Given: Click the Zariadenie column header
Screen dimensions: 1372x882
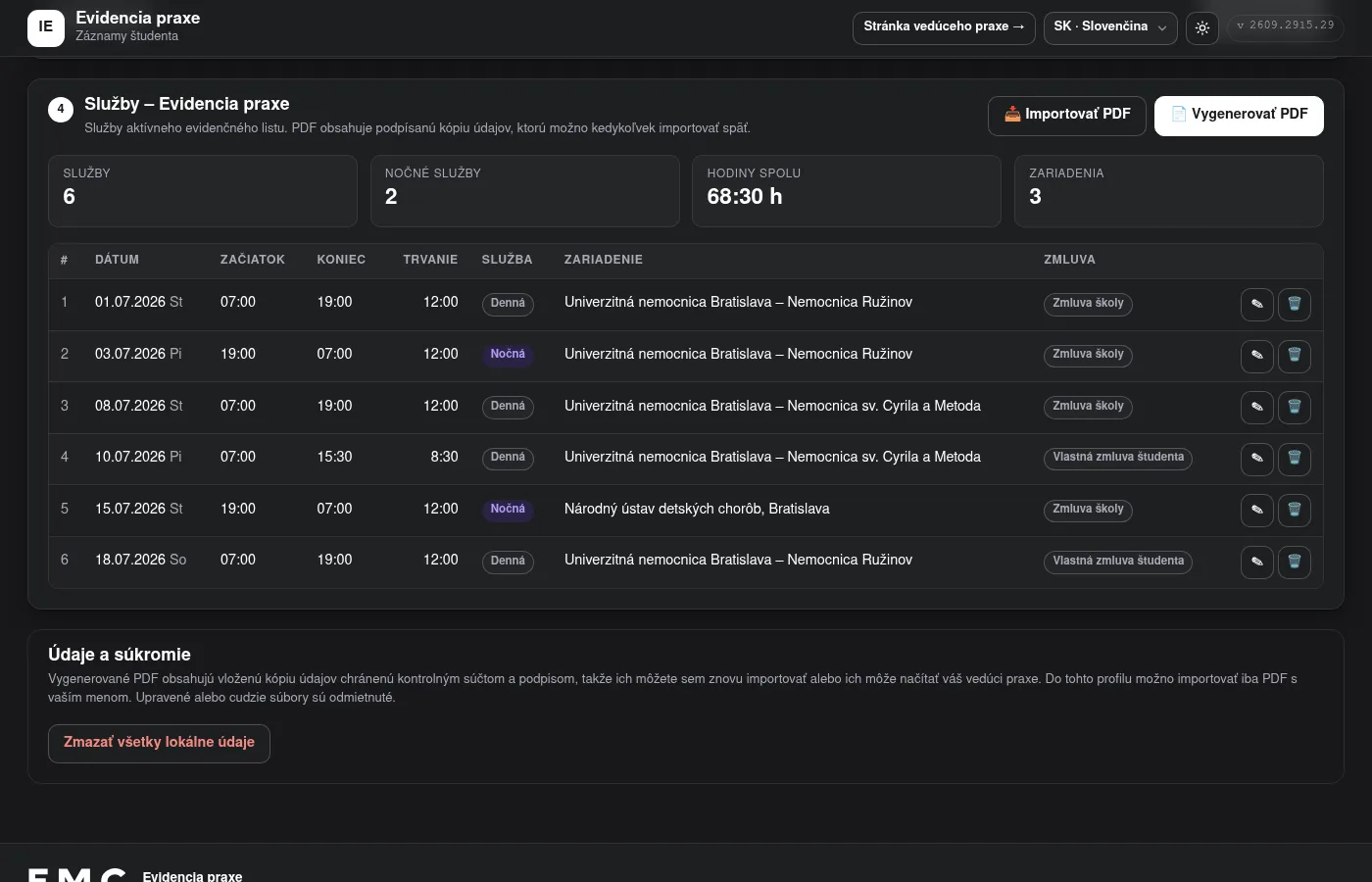Looking at the screenshot, I should point(604,260).
